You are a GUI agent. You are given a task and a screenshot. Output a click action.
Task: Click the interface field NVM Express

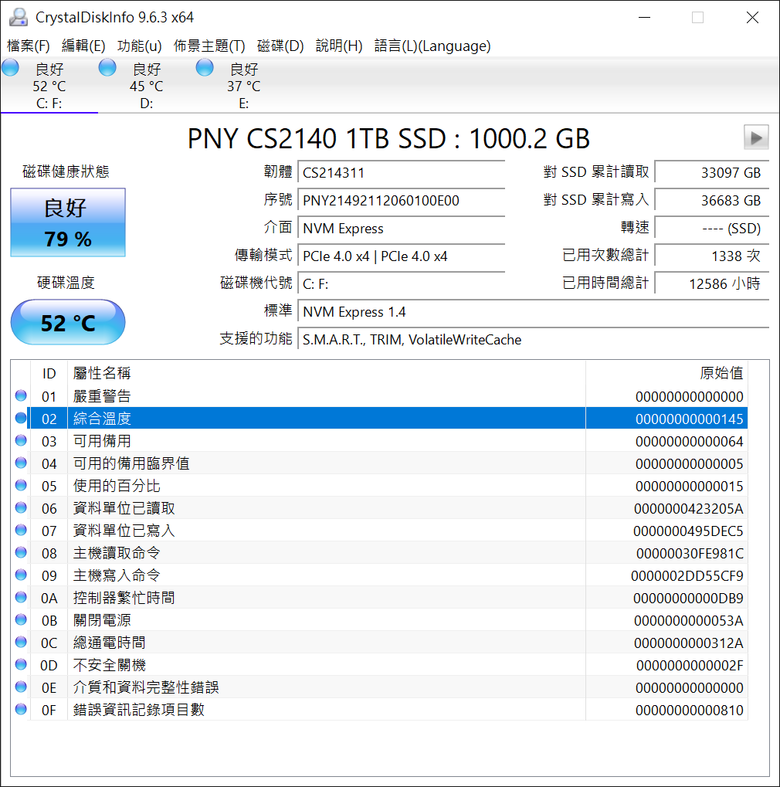[x=401, y=228]
